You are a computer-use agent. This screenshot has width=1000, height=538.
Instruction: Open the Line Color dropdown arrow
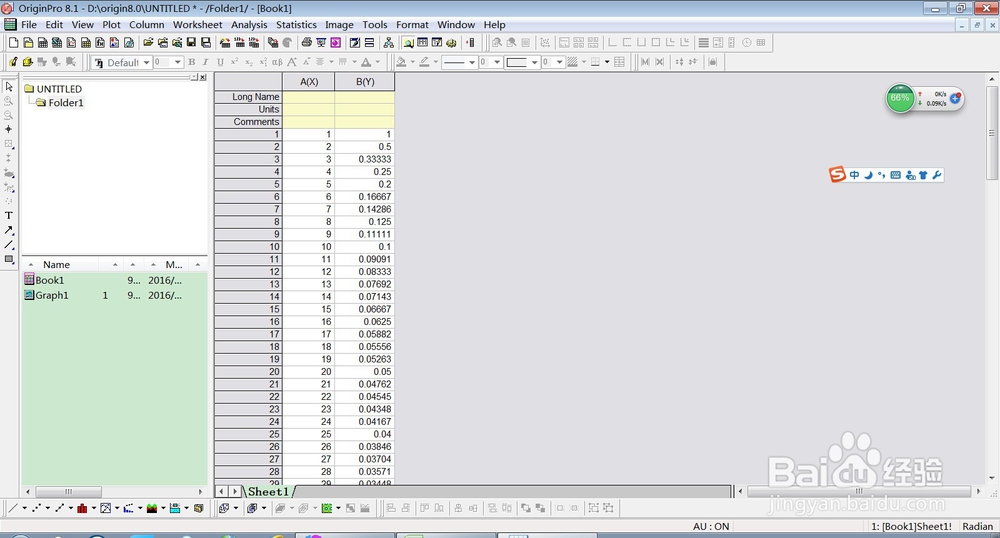[x=436, y=62]
